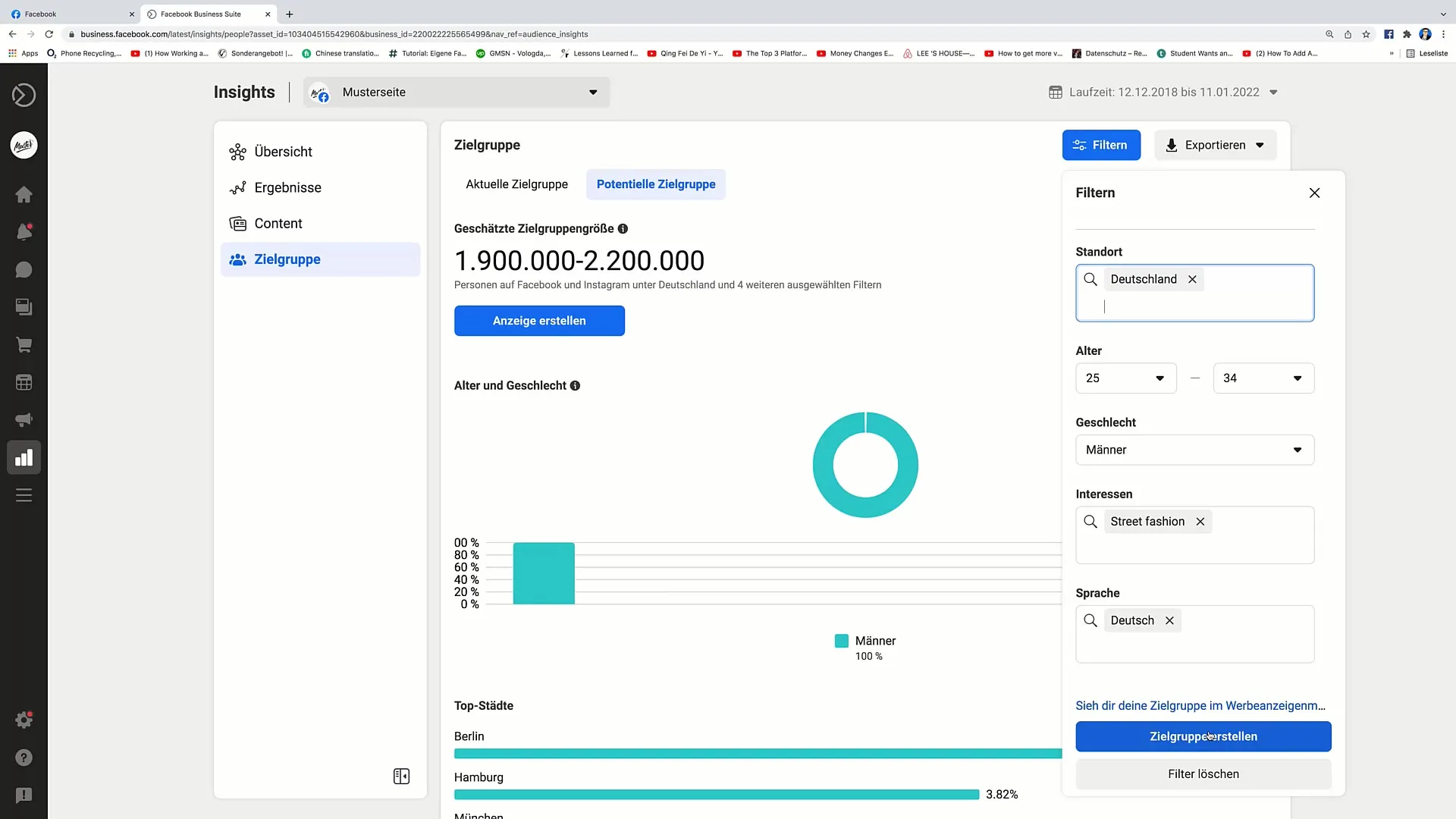The image size is (1456, 819).
Task: Remove Deutschland location filter tag
Action: 1191,278
